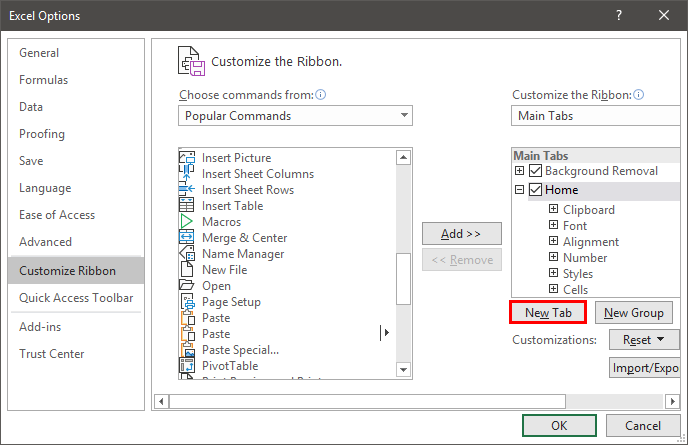Viewport: 688px width, 445px height.
Task: Click the info icon beside Customize the Ribbon
Action: 639,94
